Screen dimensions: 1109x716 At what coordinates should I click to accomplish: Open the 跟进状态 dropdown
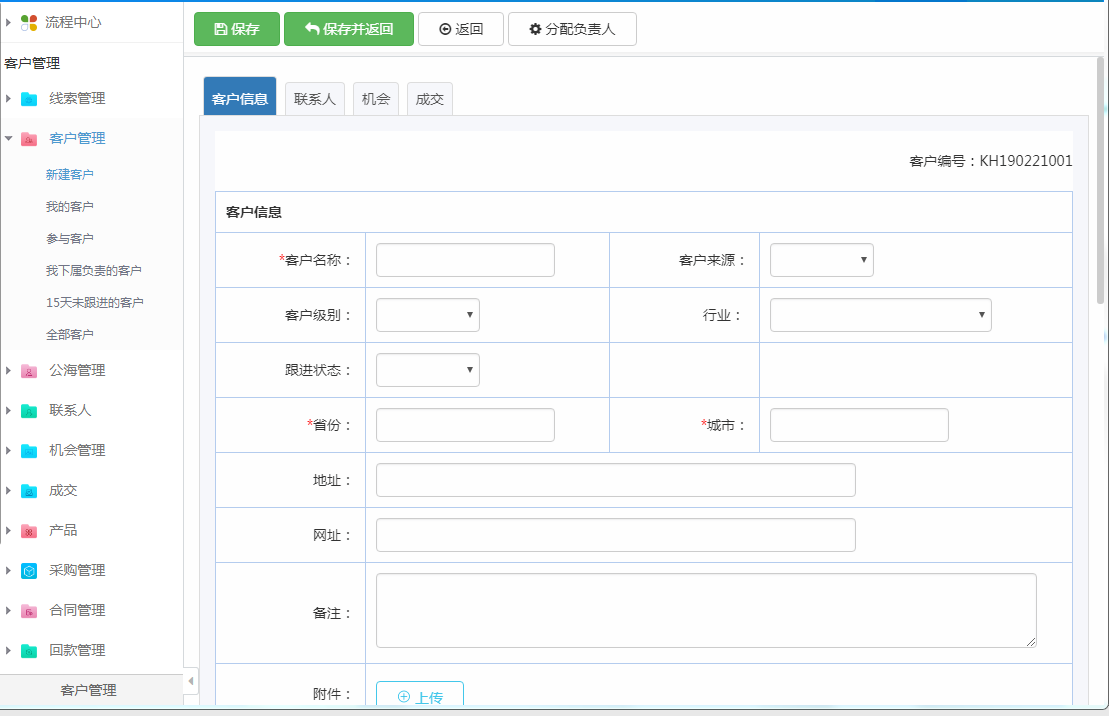click(427, 370)
